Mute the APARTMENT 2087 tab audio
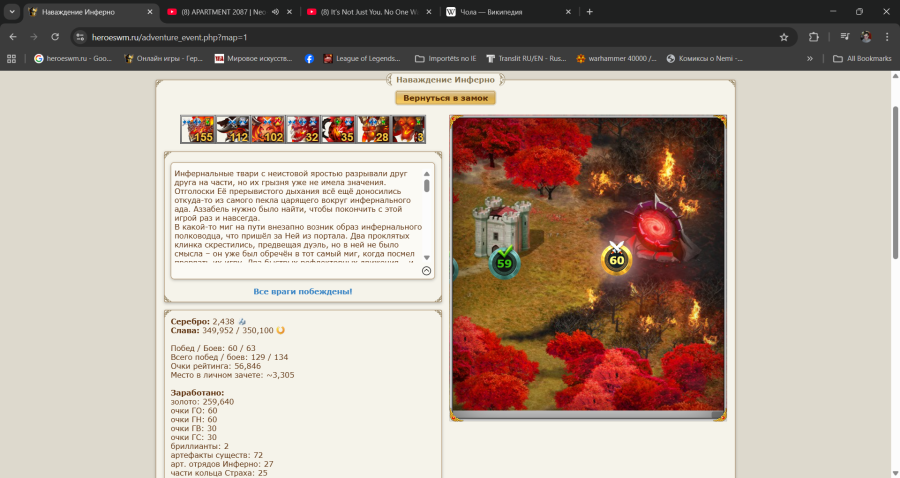900x478 pixels. point(276,12)
